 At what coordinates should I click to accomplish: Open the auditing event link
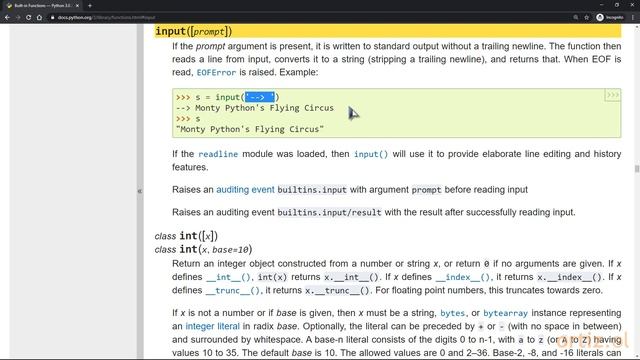click(x=245, y=190)
